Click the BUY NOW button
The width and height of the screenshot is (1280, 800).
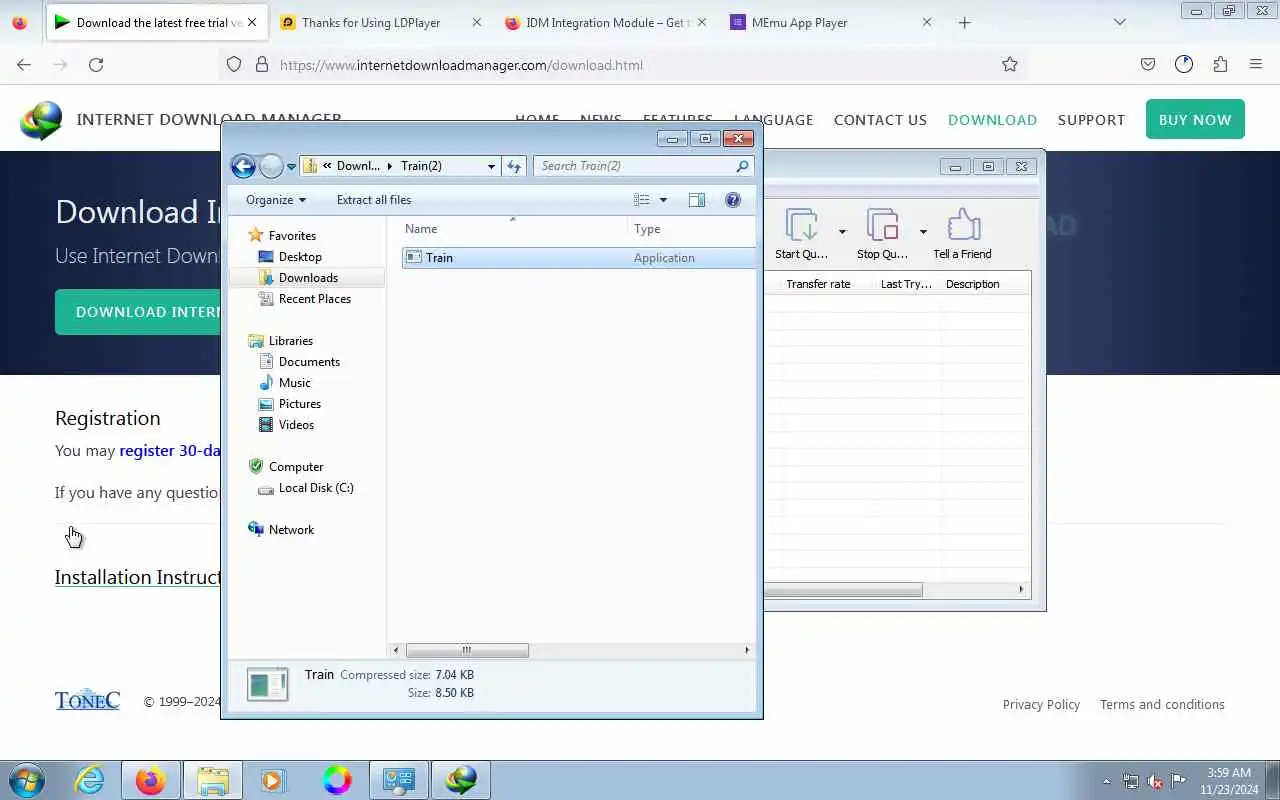(1195, 119)
